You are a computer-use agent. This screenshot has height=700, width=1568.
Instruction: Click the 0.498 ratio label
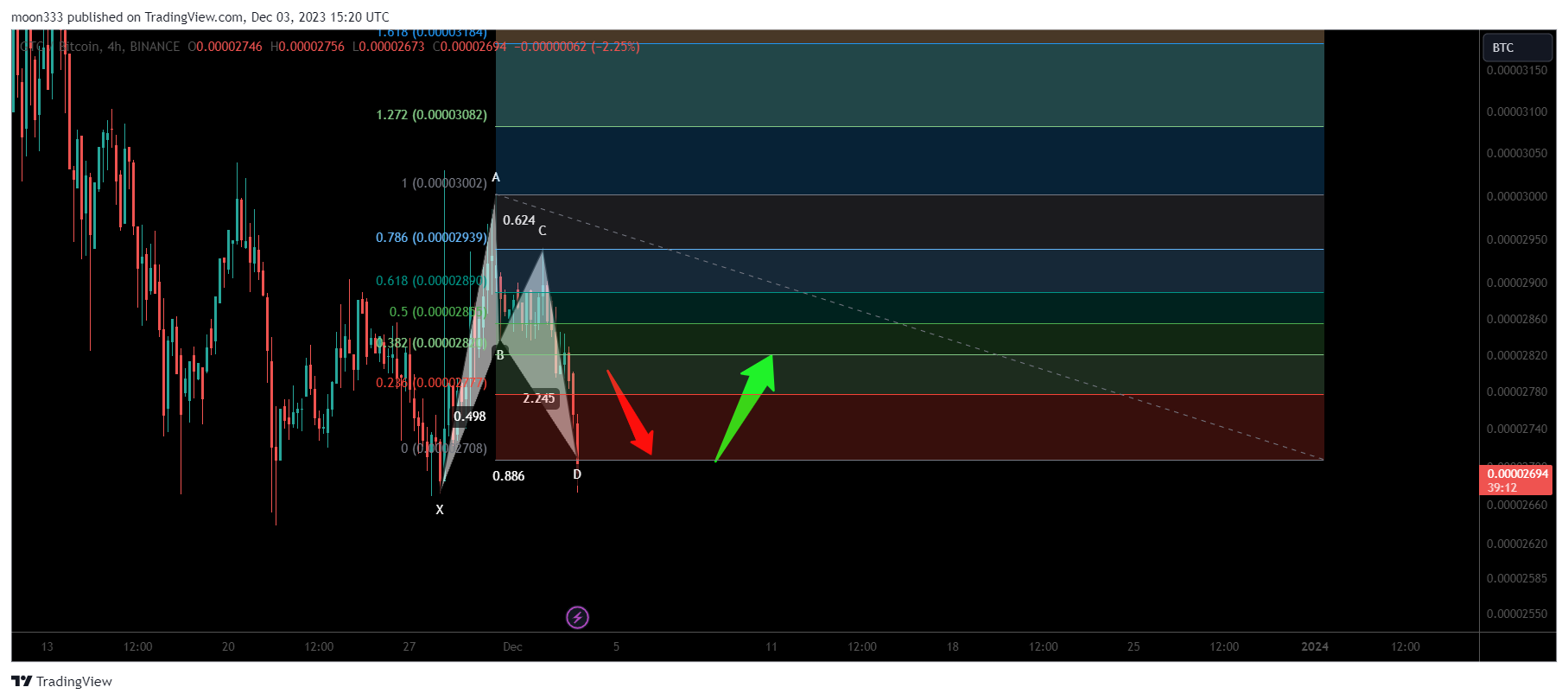pos(470,417)
